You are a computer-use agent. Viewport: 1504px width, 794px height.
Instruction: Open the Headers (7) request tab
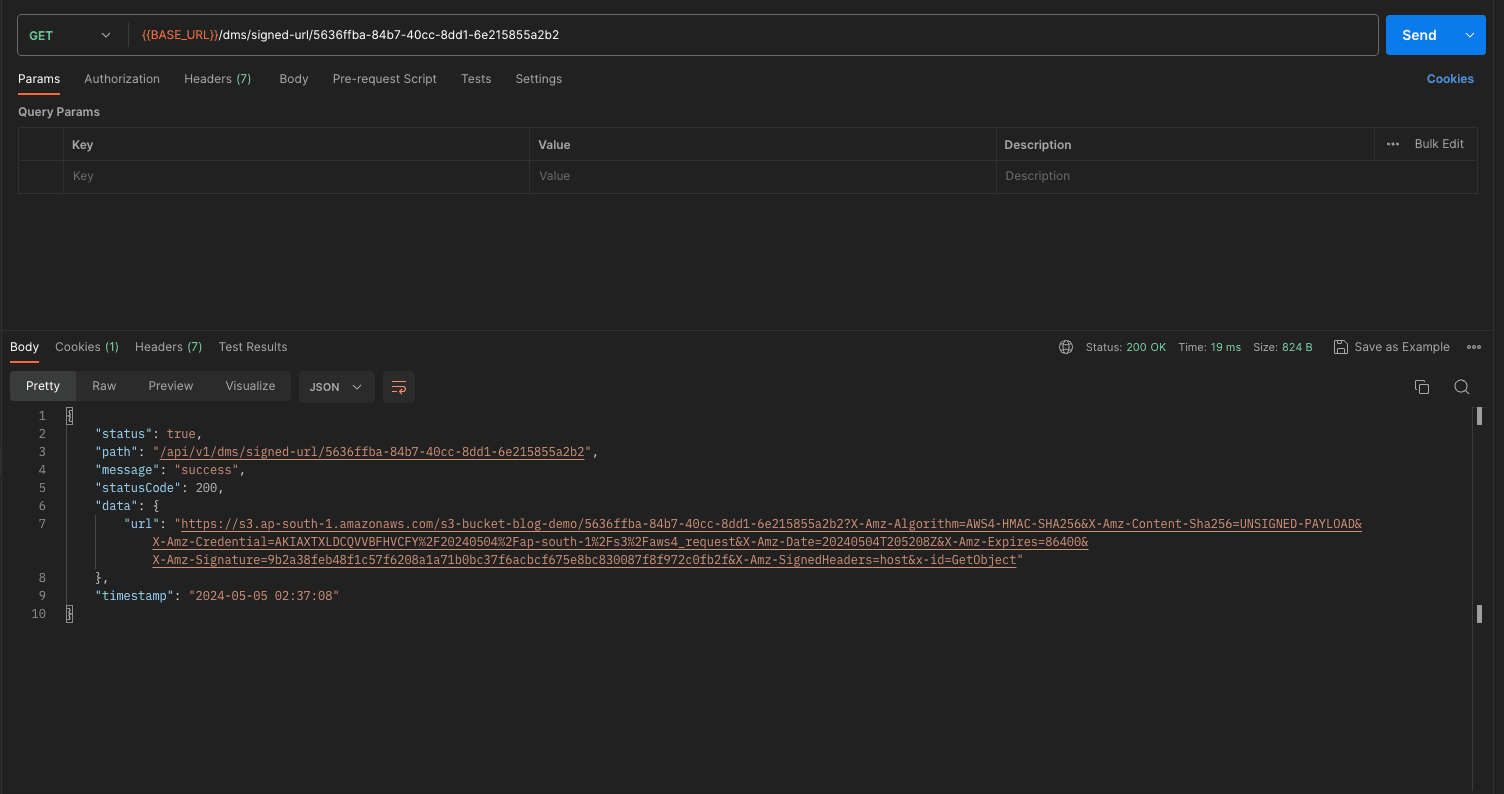[217, 78]
